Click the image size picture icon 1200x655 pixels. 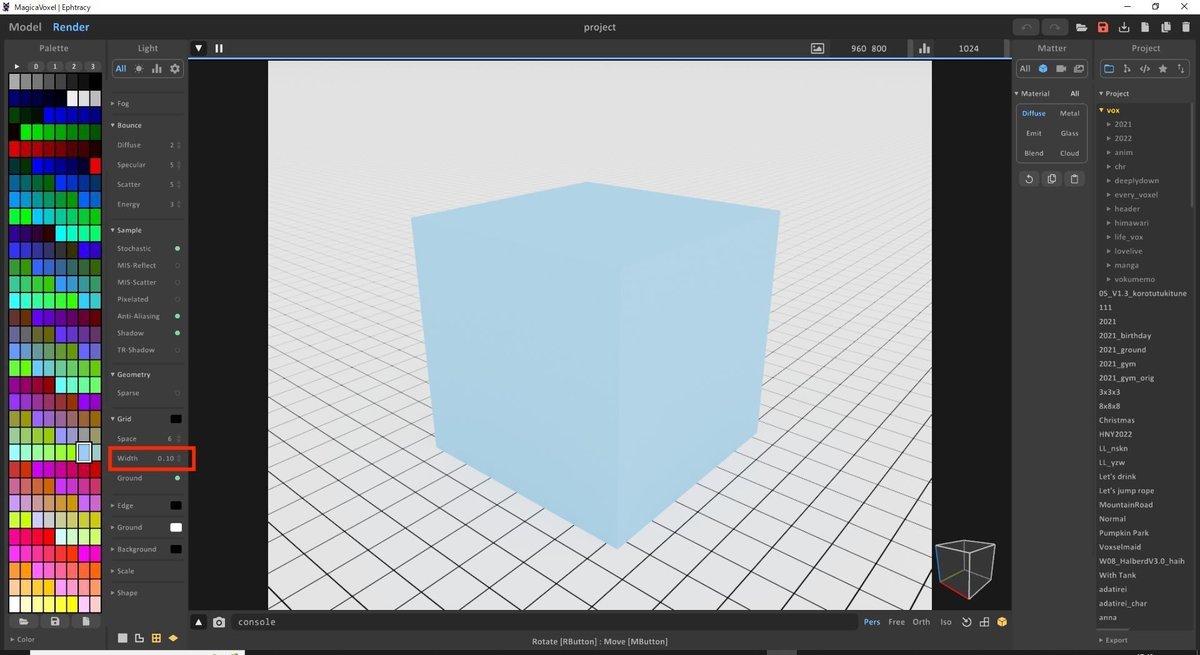[817, 48]
